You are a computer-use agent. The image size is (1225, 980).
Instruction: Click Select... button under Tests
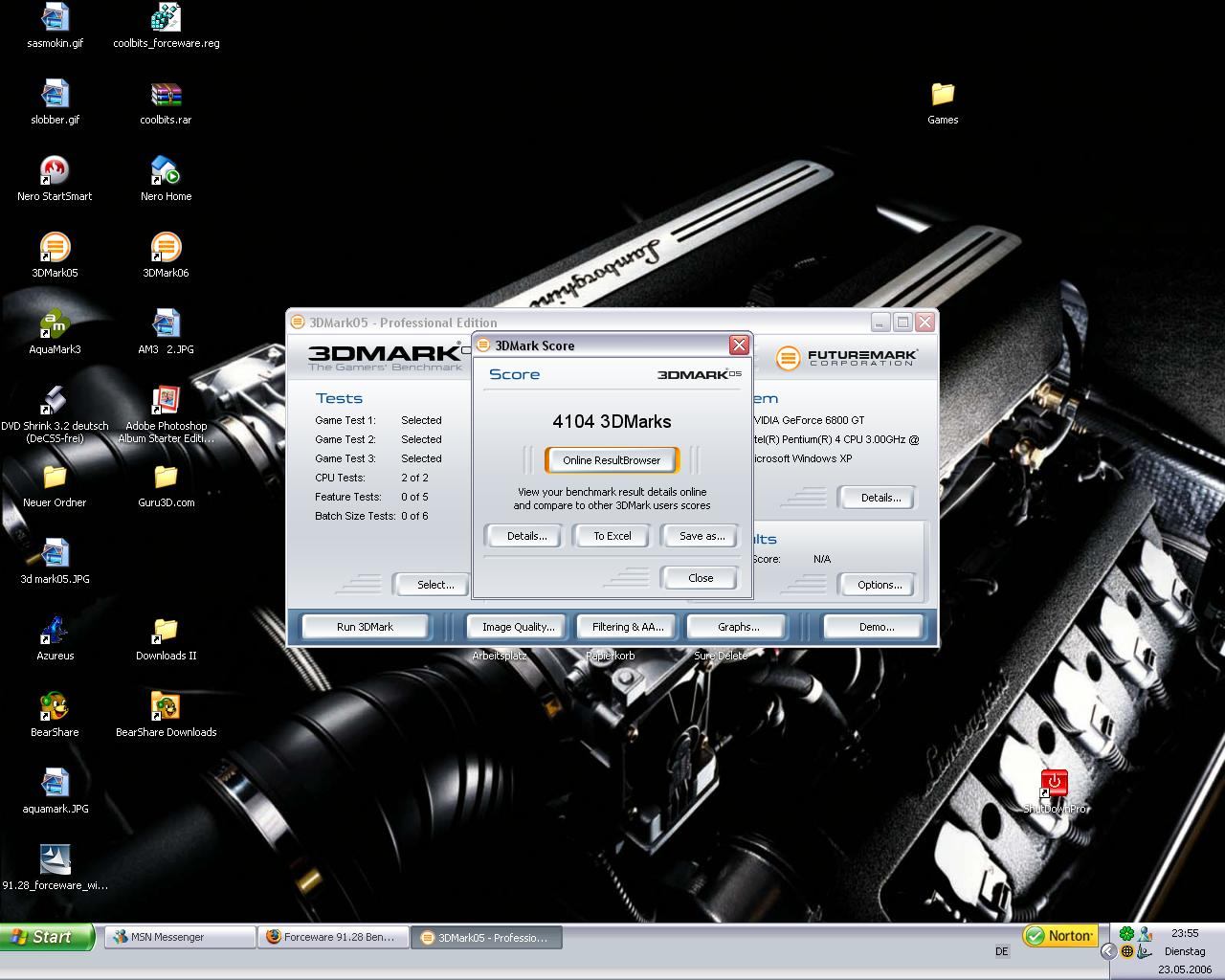point(432,585)
